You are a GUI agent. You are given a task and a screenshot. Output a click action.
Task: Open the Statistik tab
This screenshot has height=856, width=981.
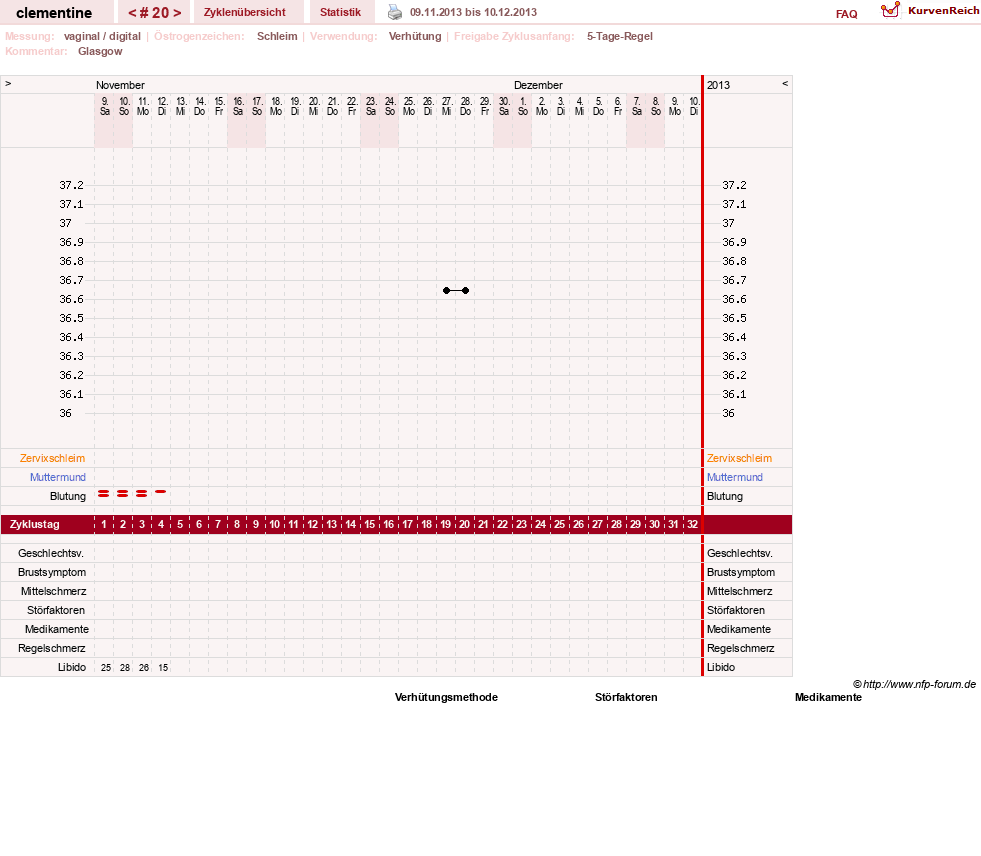(340, 12)
